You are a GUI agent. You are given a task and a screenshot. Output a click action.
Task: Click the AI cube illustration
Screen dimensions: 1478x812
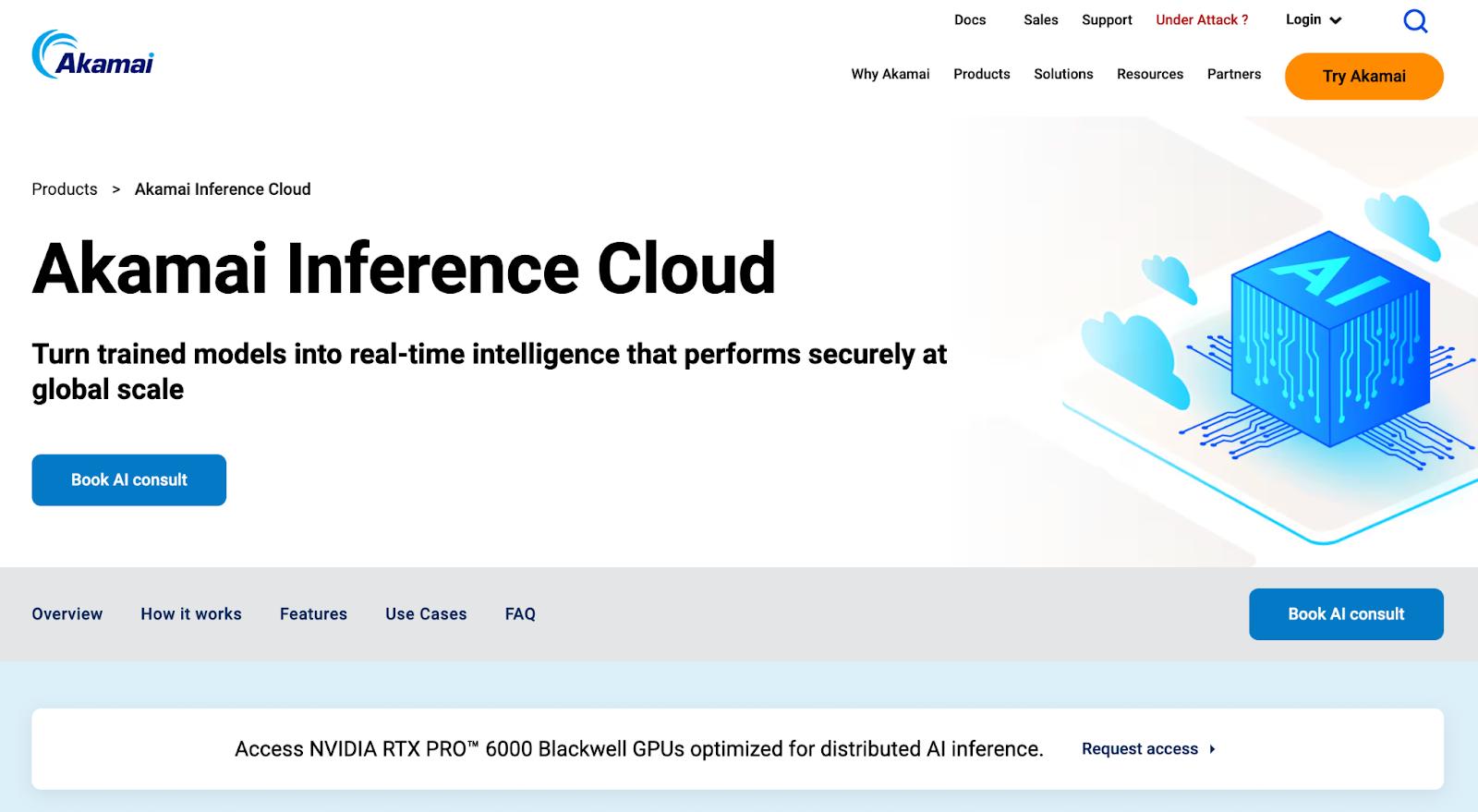pos(1330,337)
